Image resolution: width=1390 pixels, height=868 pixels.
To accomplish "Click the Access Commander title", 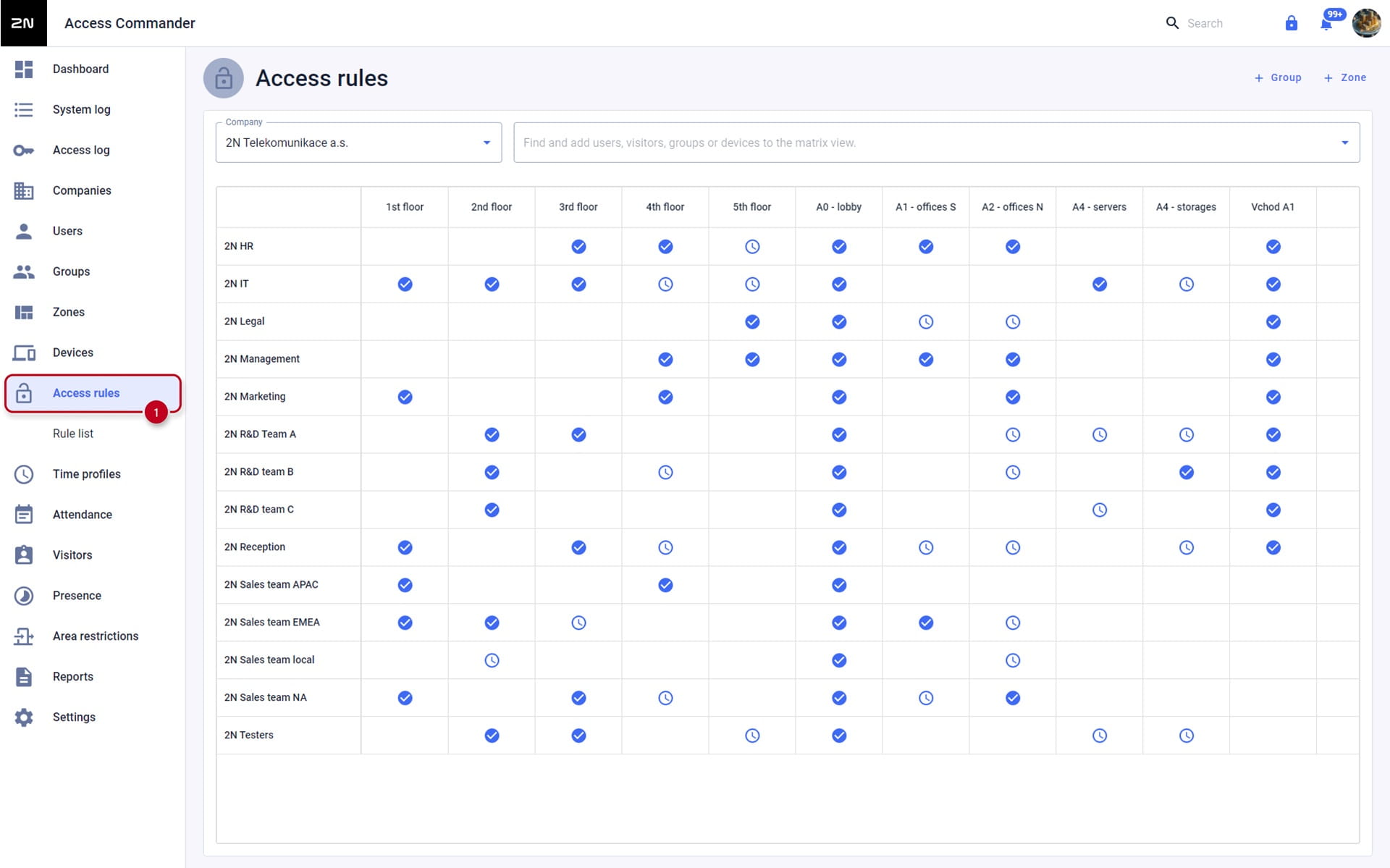I will [130, 23].
